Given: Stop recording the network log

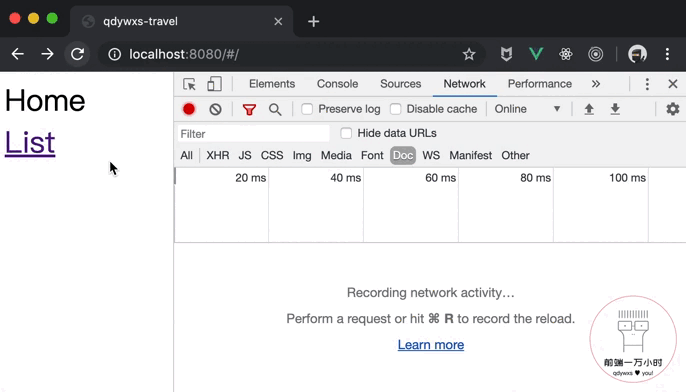Looking at the screenshot, I should coord(189,109).
